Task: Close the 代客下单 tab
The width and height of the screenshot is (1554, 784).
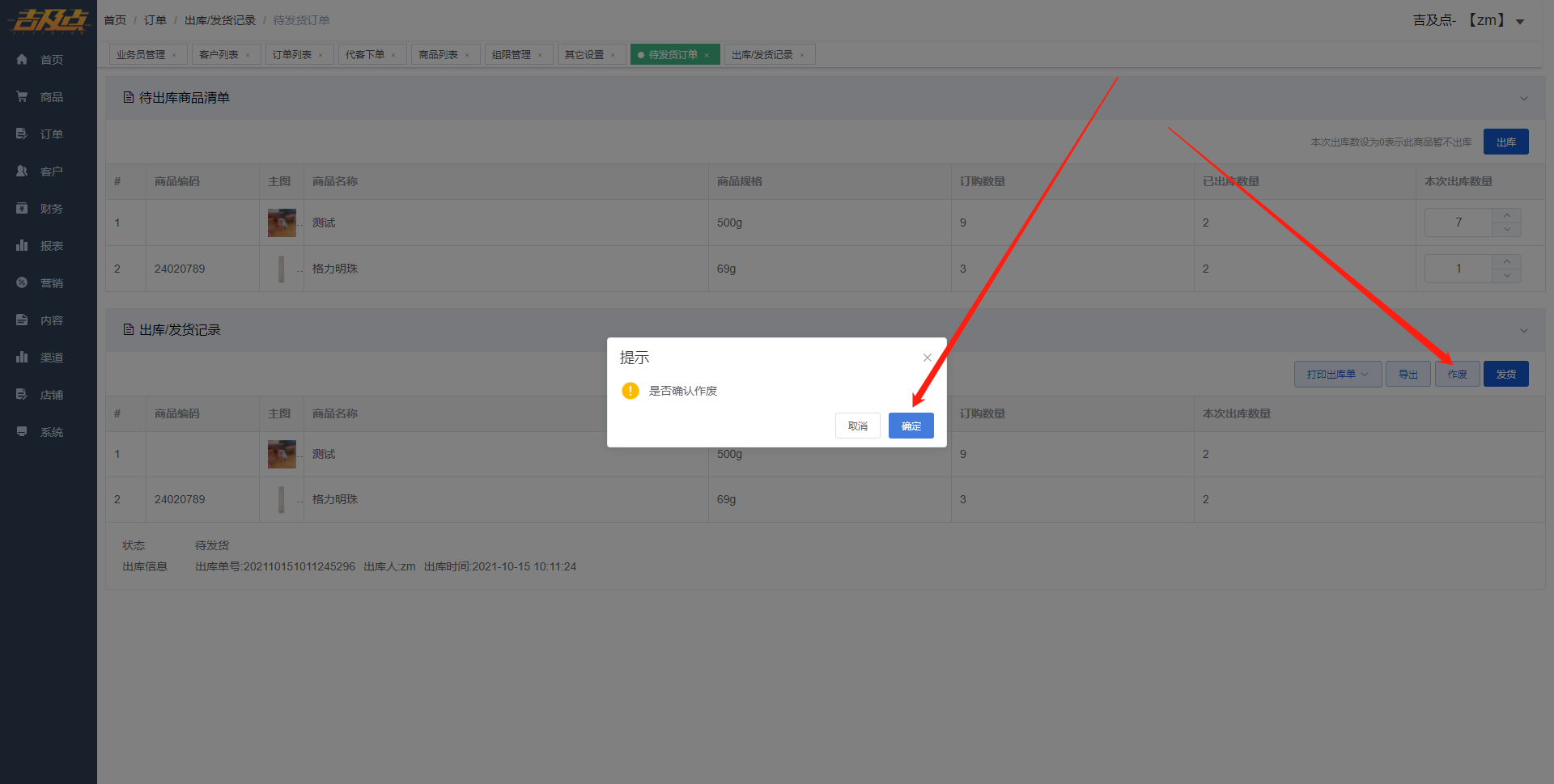Action: pos(393,55)
